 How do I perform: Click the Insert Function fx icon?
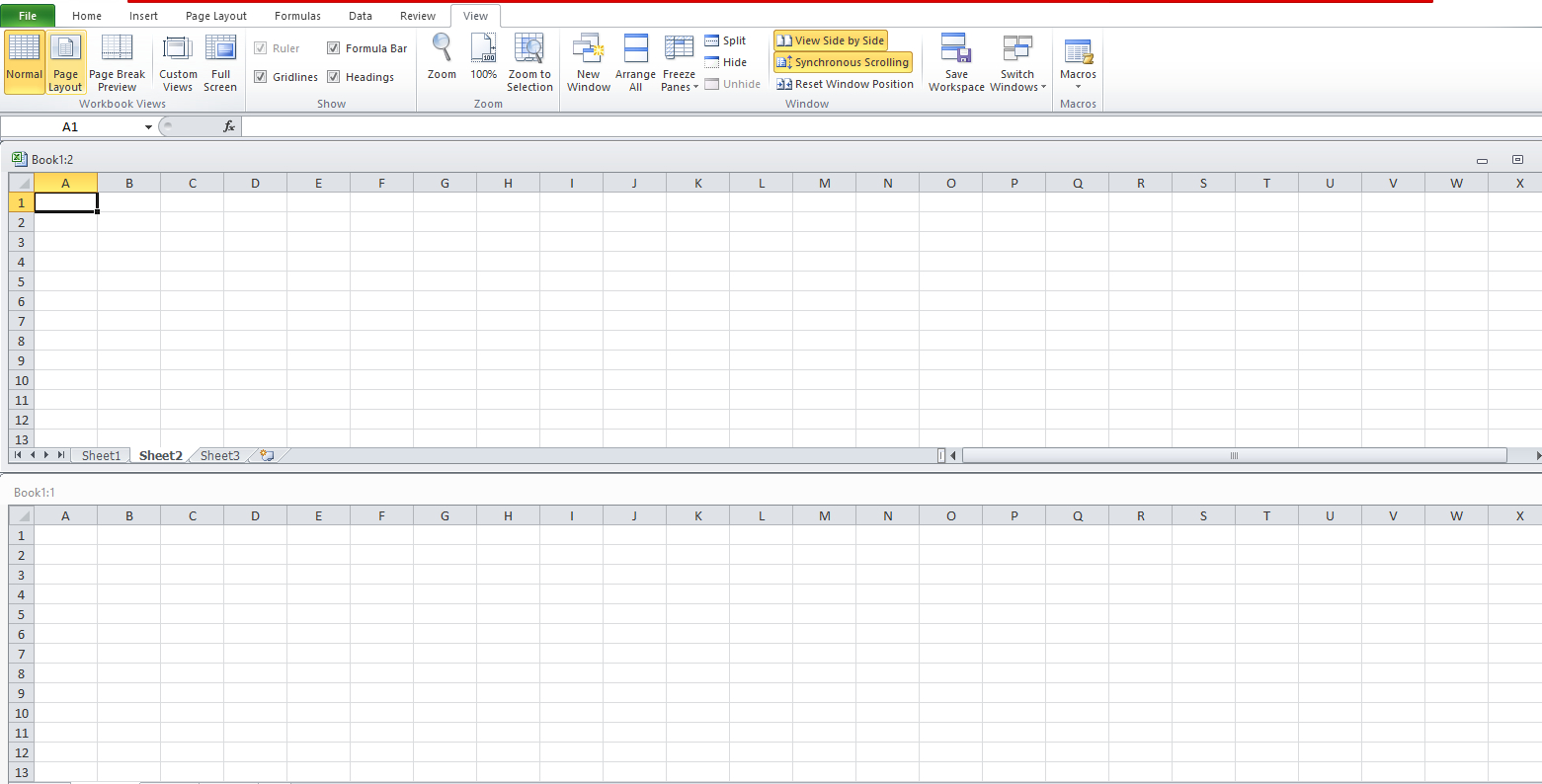(229, 126)
